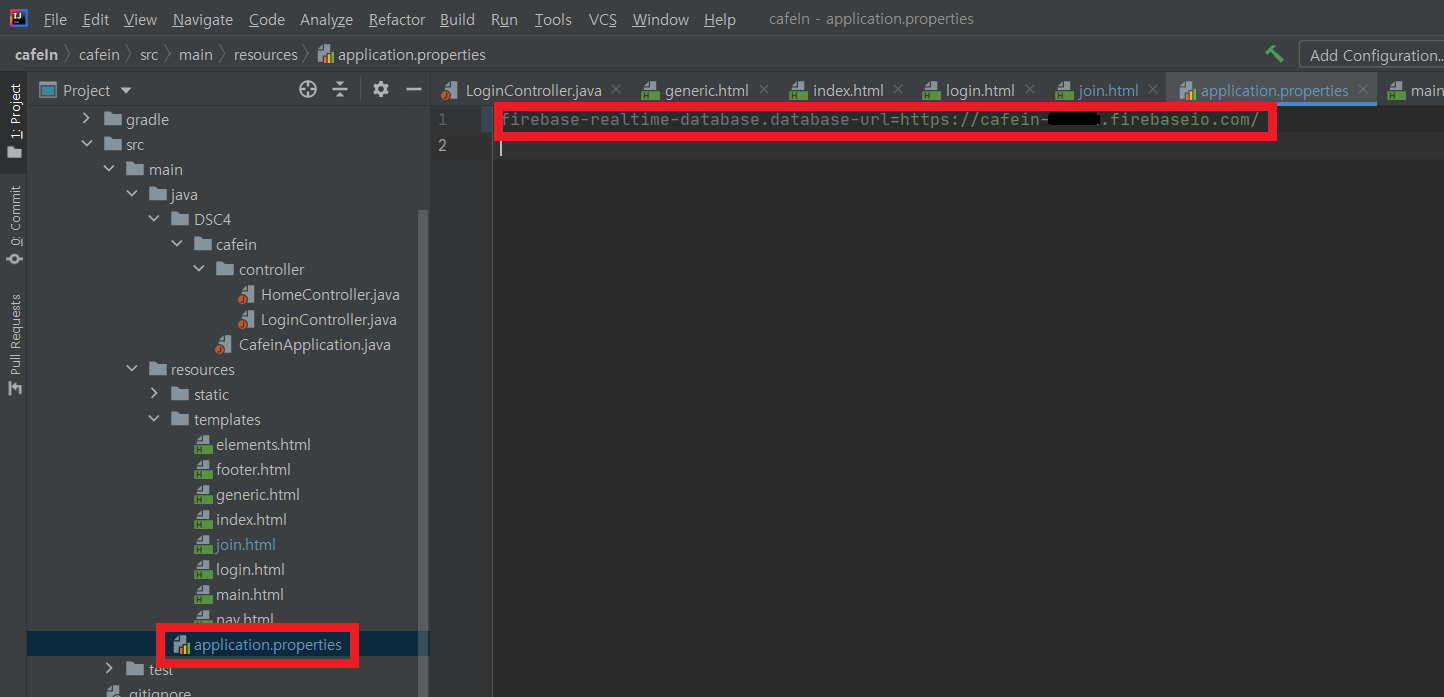Click Add Configuration button
The height and width of the screenshot is (697, 1444).
pos(1372,55)
